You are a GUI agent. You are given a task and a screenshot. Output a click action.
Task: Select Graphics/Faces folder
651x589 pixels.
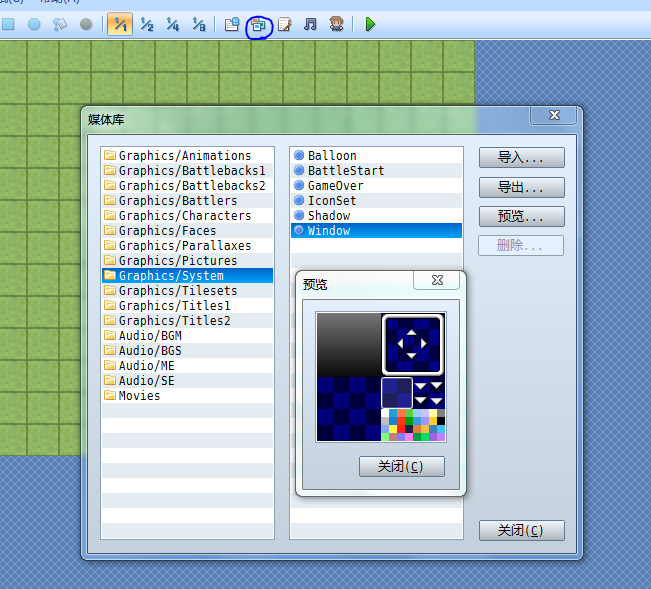tap(187, 230)
